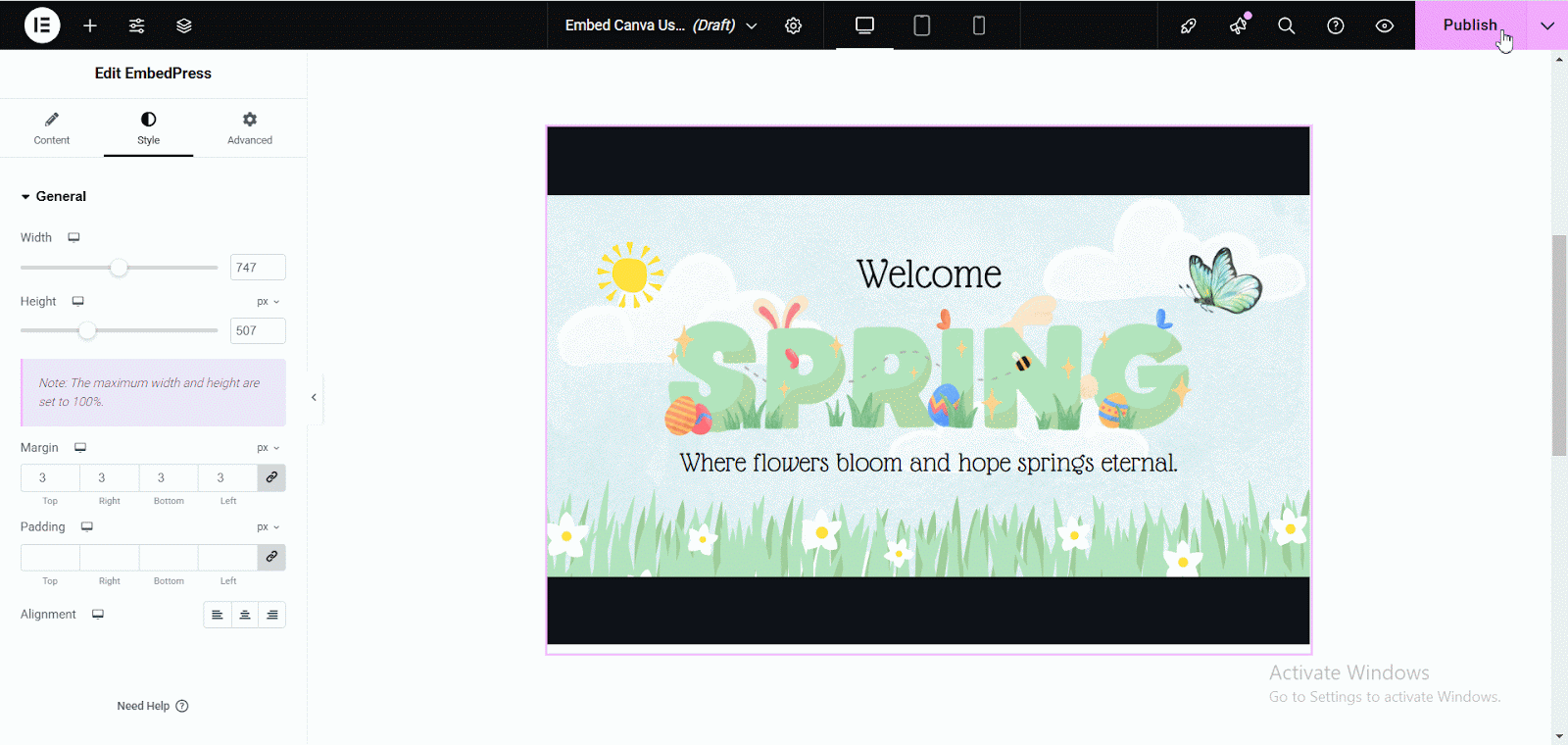Set alignment to left
The width and height of the screenshot is (1568, 745).
point(218,615)
